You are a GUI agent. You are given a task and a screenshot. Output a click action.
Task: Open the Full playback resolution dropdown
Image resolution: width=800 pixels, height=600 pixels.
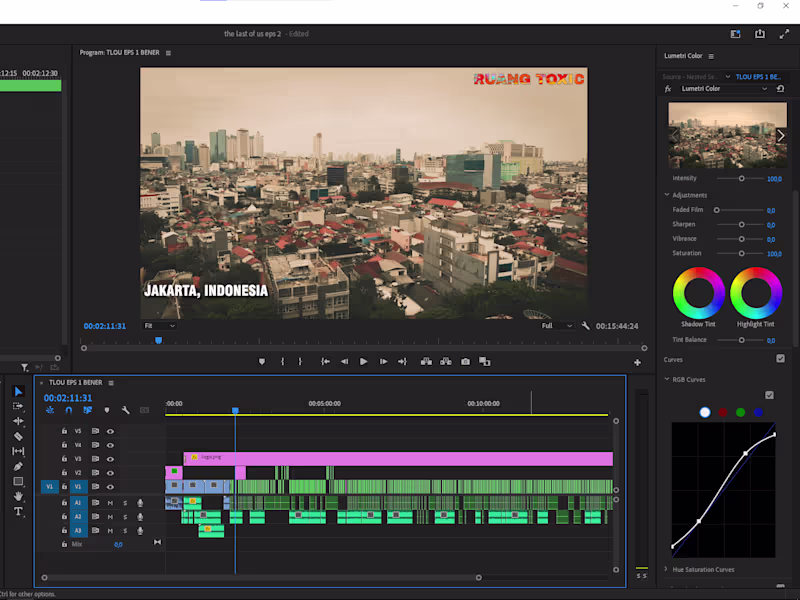pos(557,325)
